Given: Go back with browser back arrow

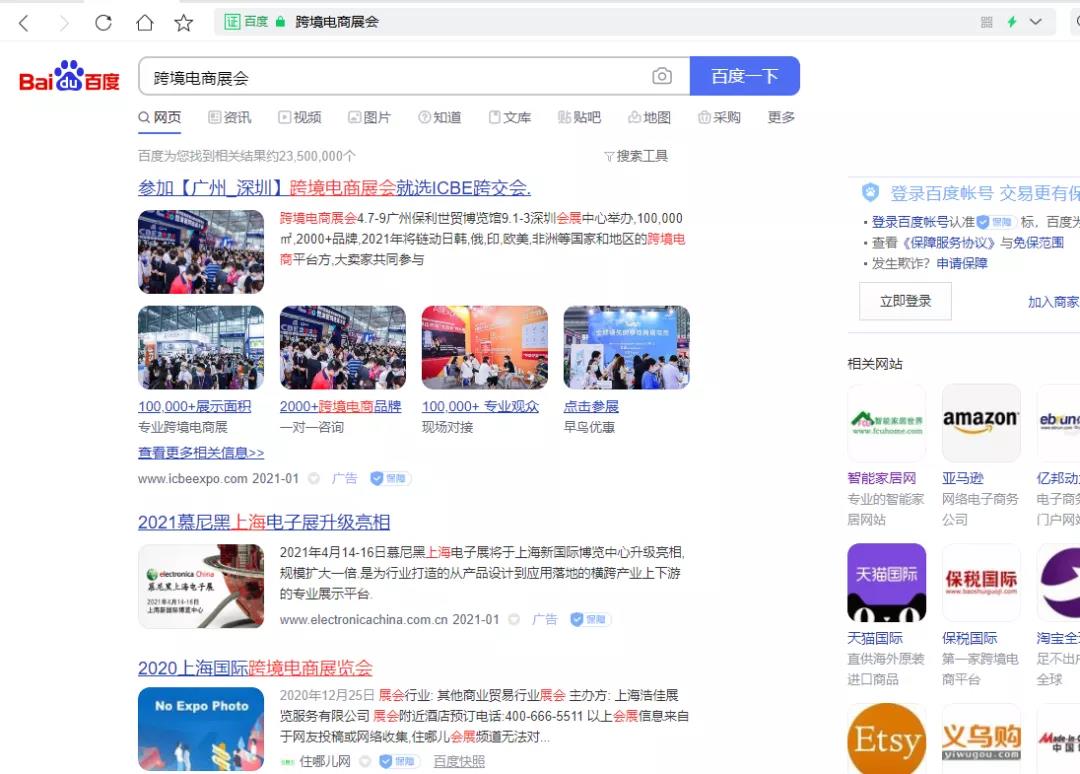Looking at the screenshot, I should coord(24,23).
